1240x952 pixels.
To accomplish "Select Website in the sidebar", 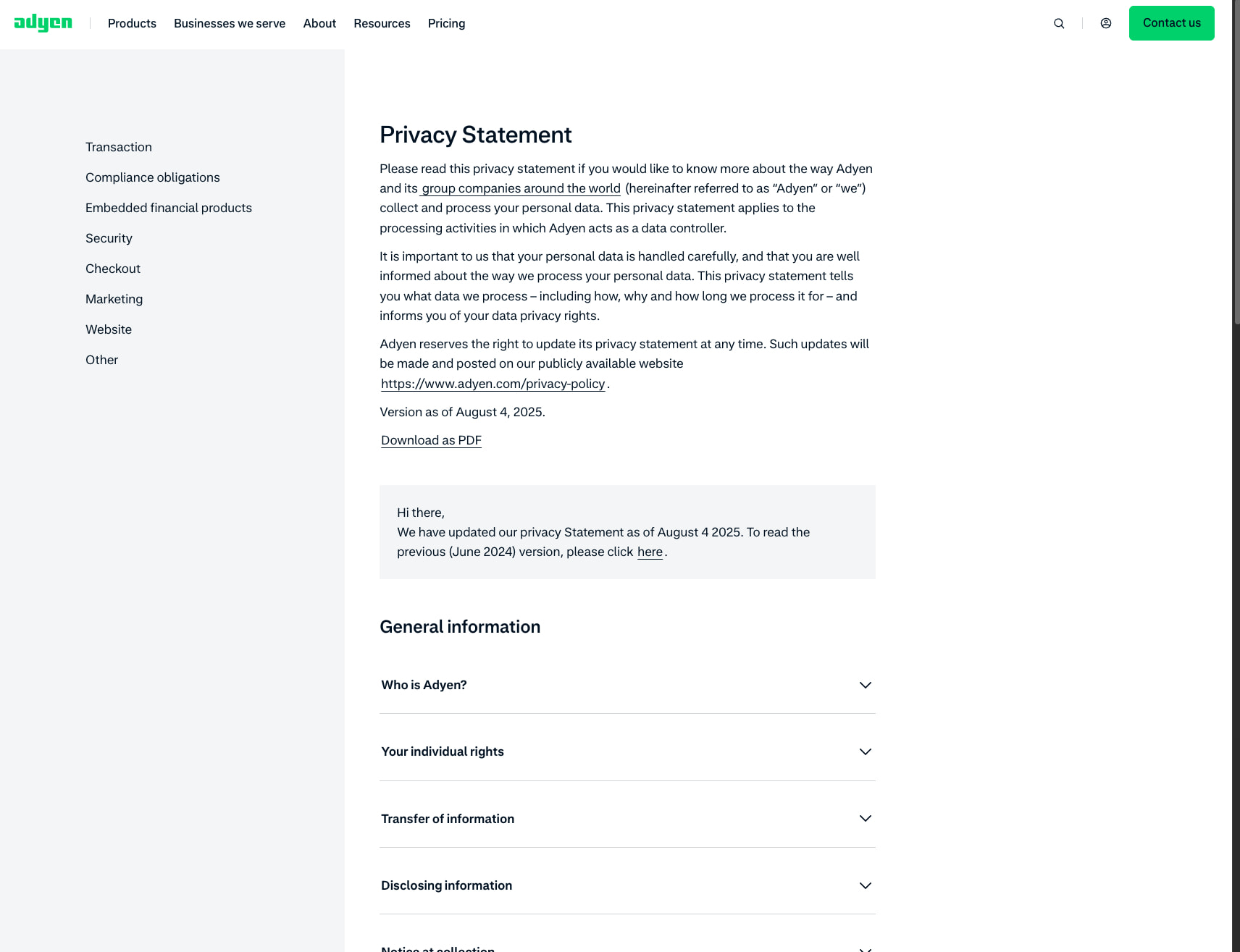I will point(109,329).
